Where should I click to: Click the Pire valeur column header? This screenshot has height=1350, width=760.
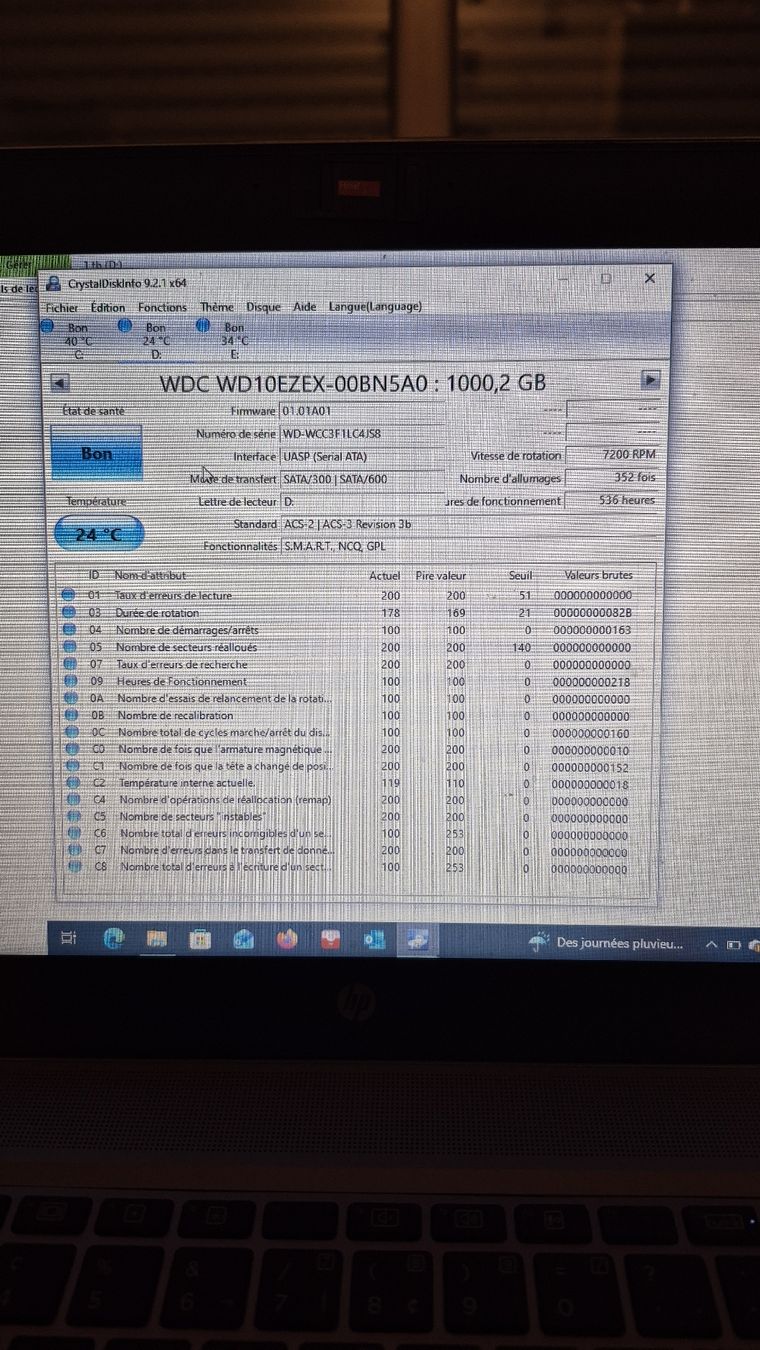[440, 576]
